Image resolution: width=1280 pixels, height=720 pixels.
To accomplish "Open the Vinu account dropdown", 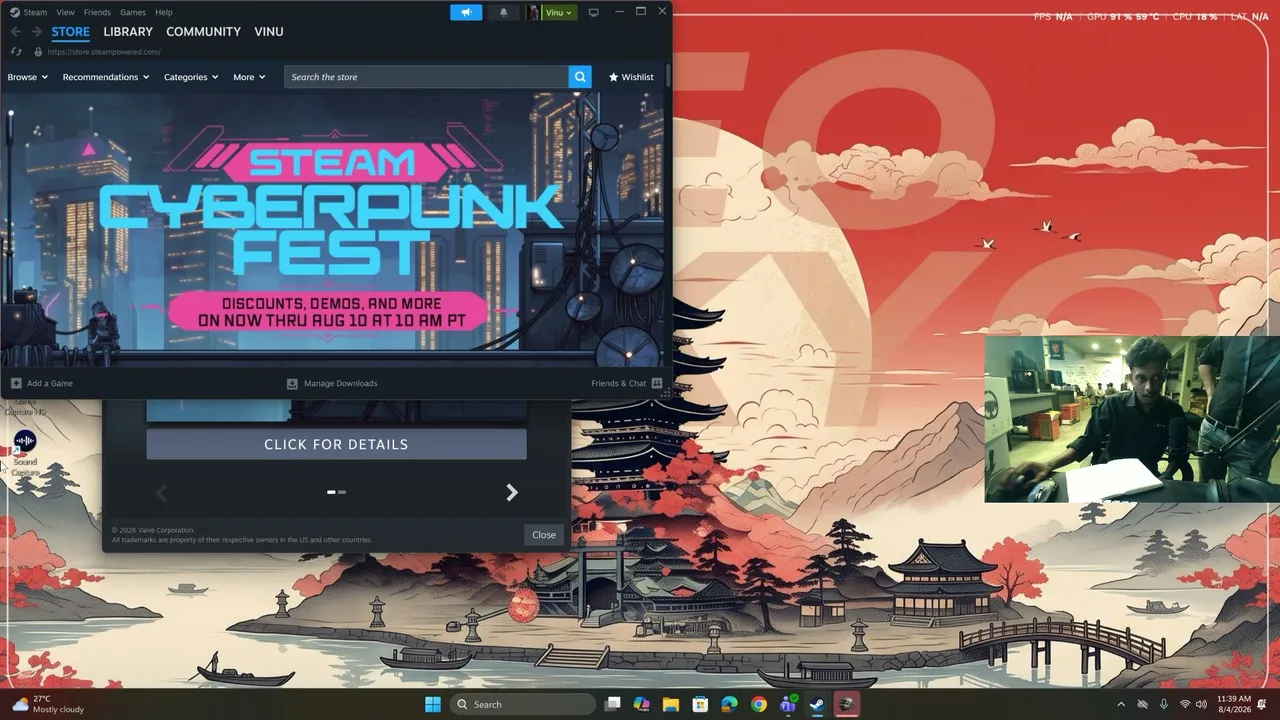I will (560, 12).
